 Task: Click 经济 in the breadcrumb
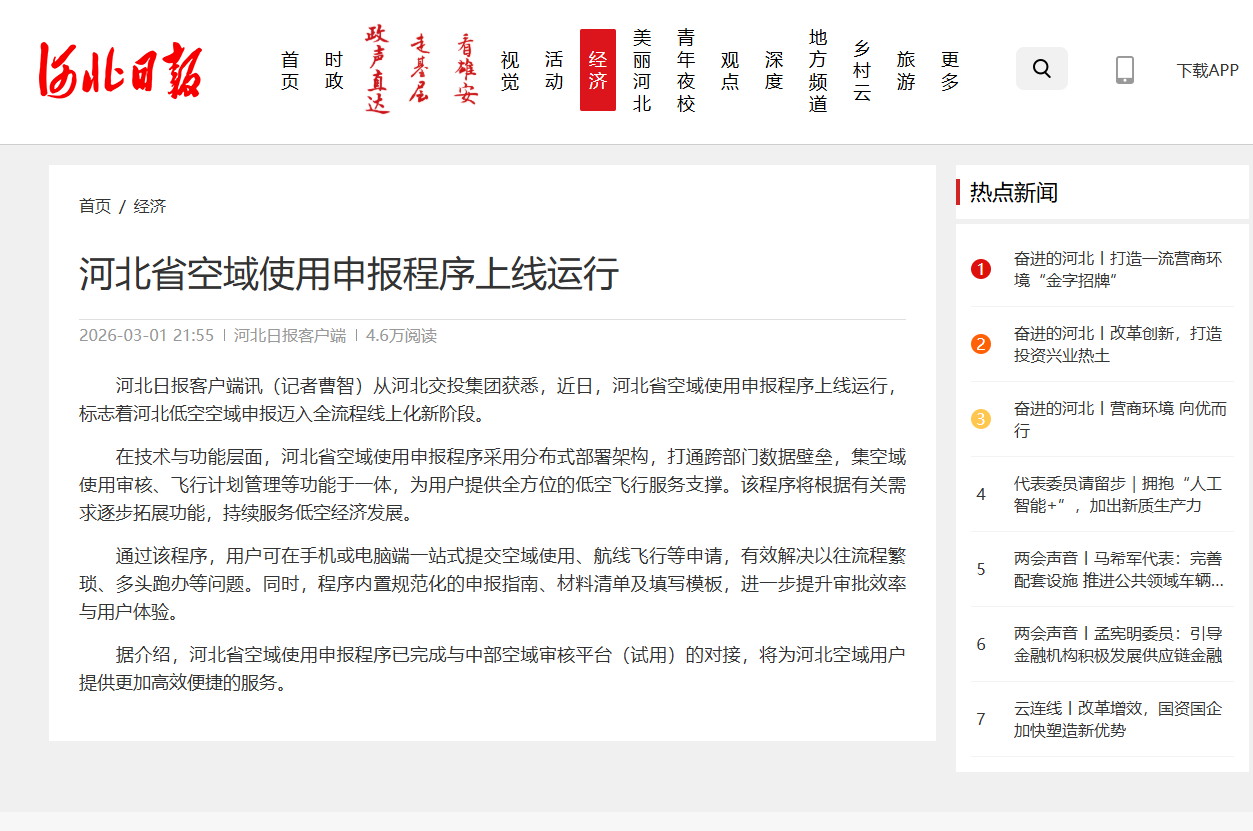click(x=150, y=206)
